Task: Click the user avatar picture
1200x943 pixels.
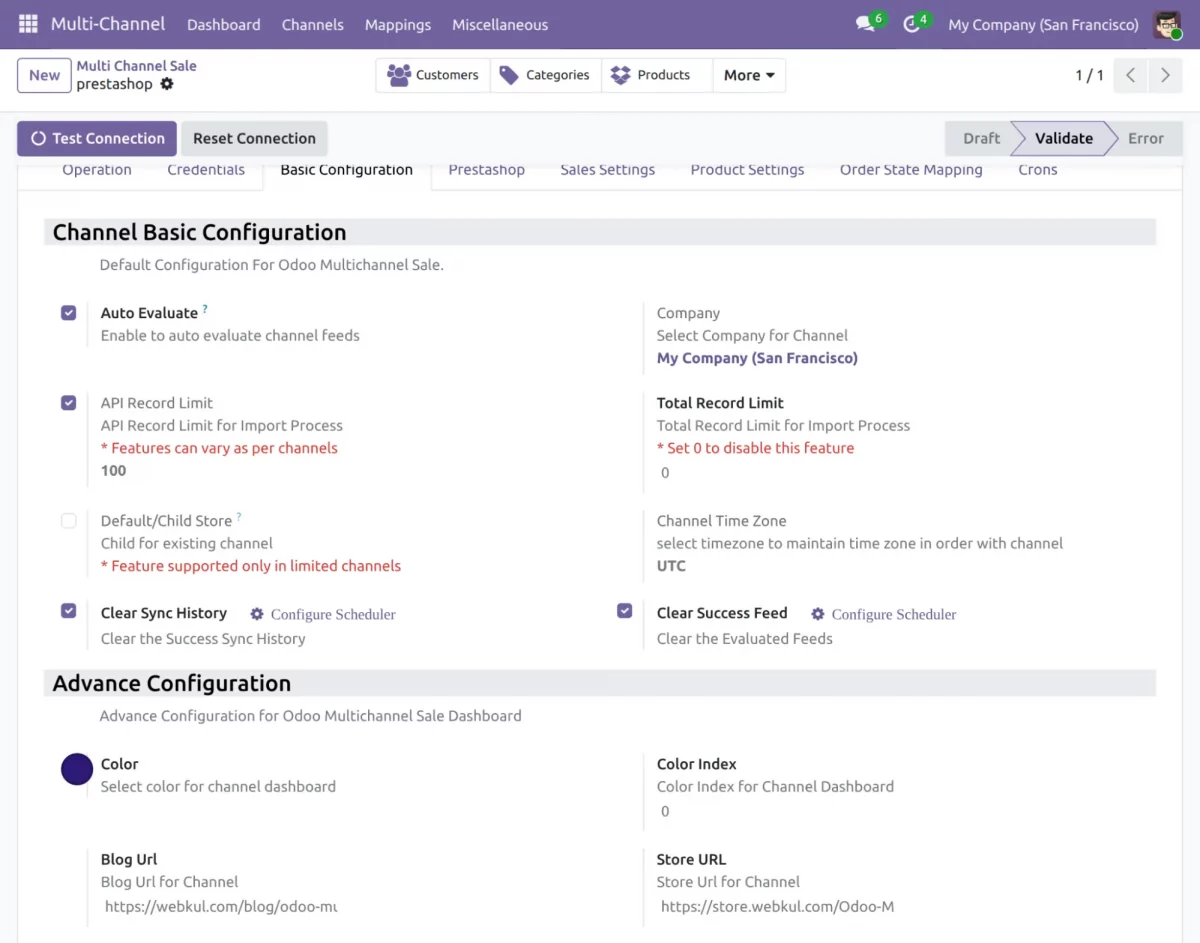Action: [x=1167, y=24]
